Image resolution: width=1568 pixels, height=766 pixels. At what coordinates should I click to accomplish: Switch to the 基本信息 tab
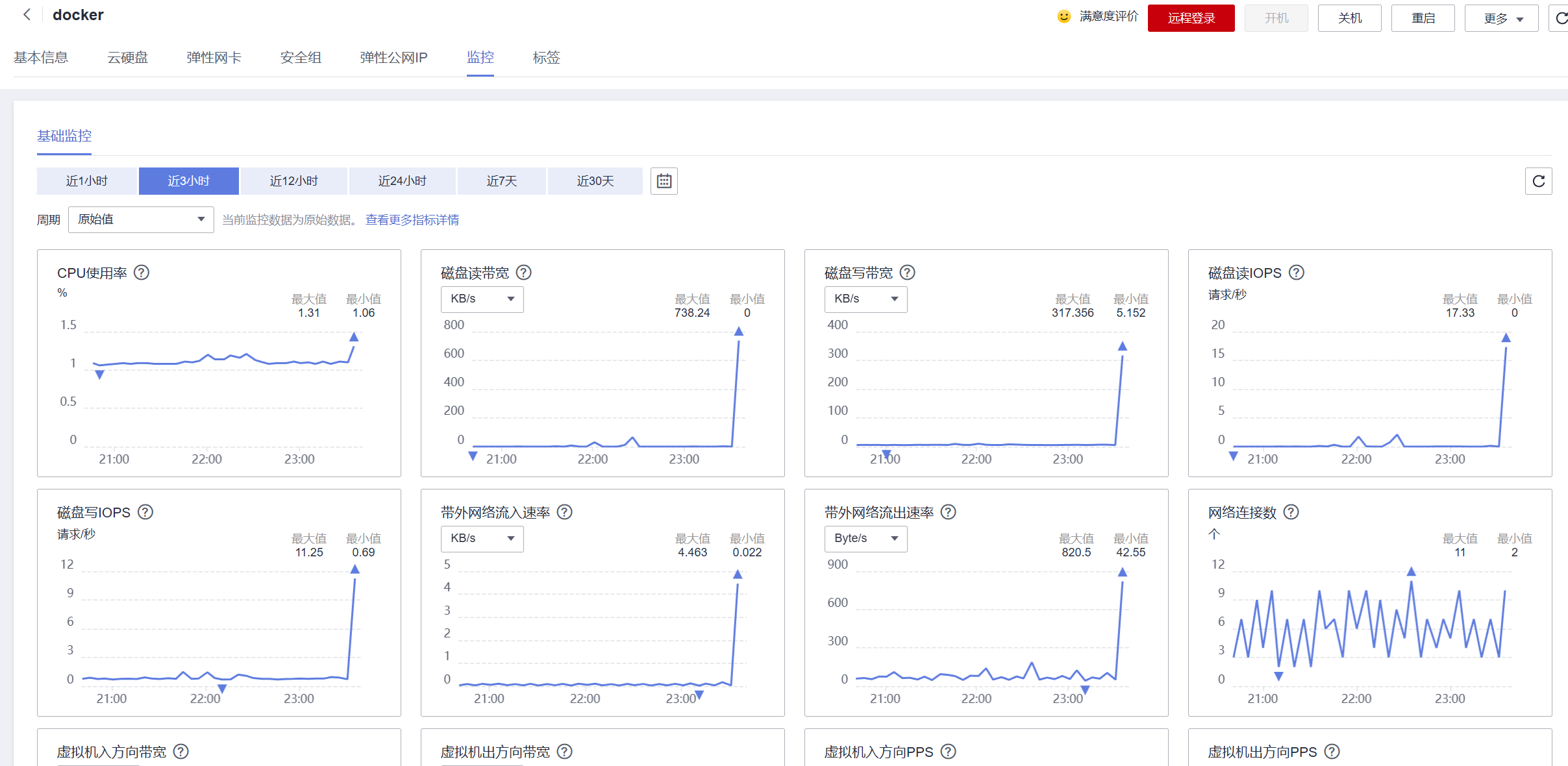pyautogui.click(x=41, y=58)
